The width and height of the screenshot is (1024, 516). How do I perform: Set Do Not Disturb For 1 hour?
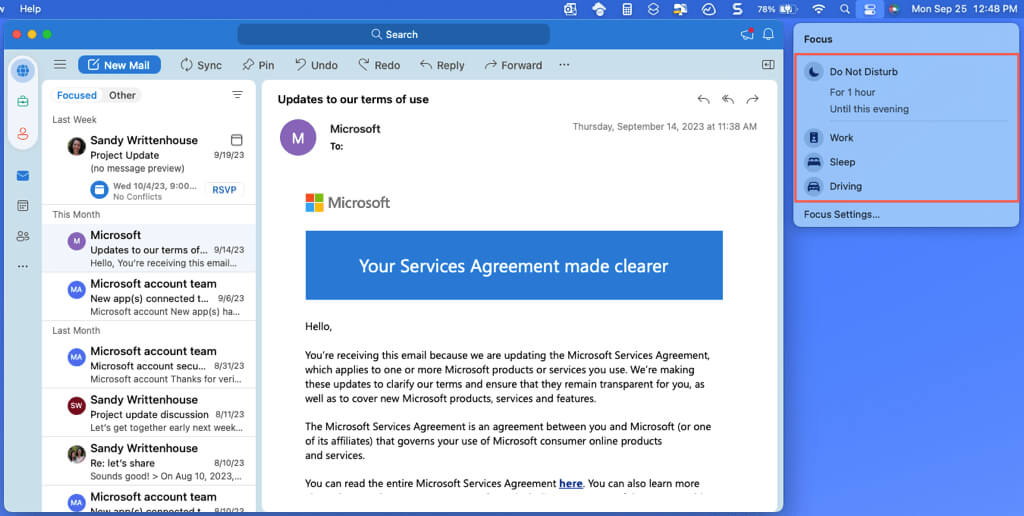pyautogui.click(x=852, y=92)
